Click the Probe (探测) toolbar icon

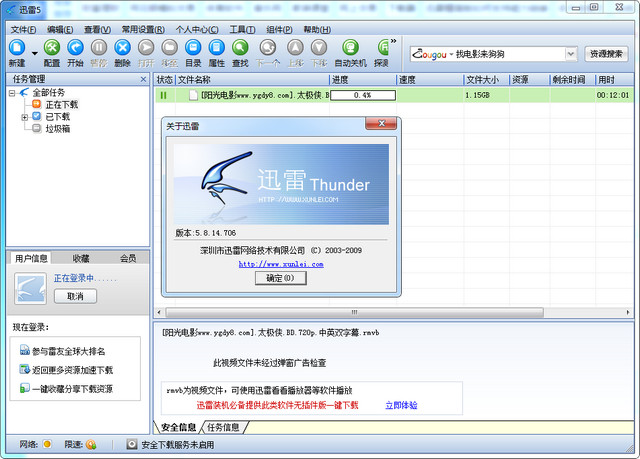click(x=382, y=48)
